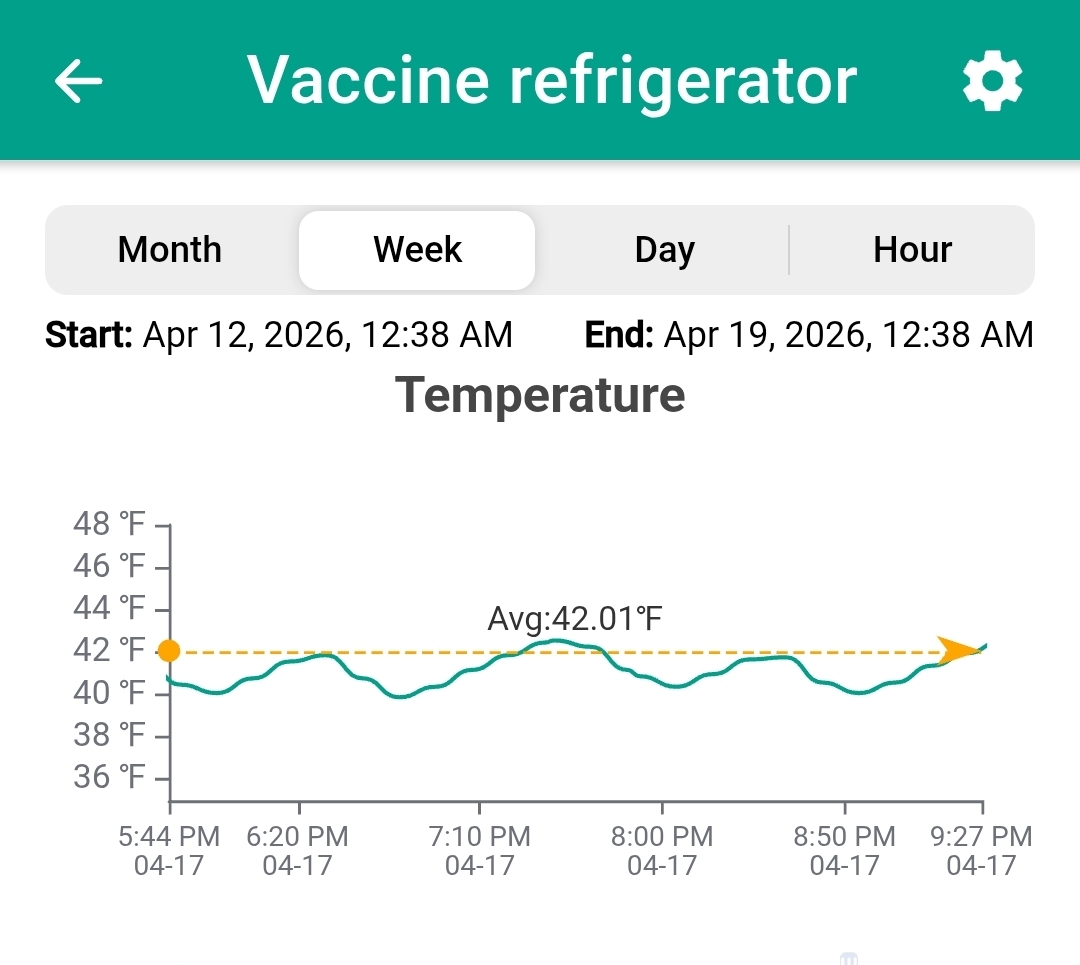
Task: Click the orange arrowhead on average line
Action: click(959, 650)
